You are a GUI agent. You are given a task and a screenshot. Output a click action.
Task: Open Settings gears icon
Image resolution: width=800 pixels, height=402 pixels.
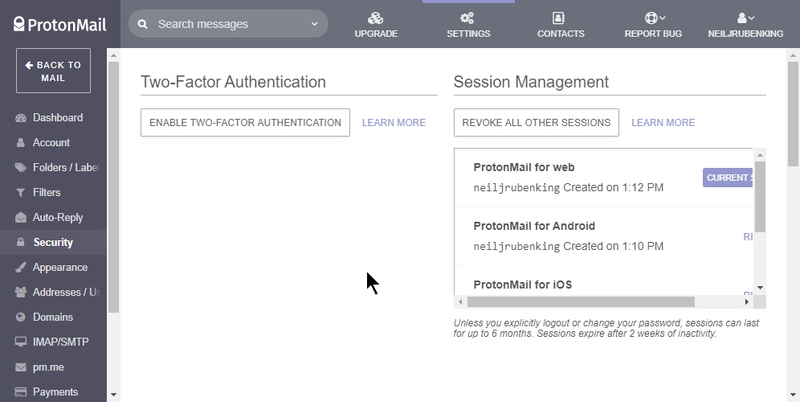click(x=467, y=18)
